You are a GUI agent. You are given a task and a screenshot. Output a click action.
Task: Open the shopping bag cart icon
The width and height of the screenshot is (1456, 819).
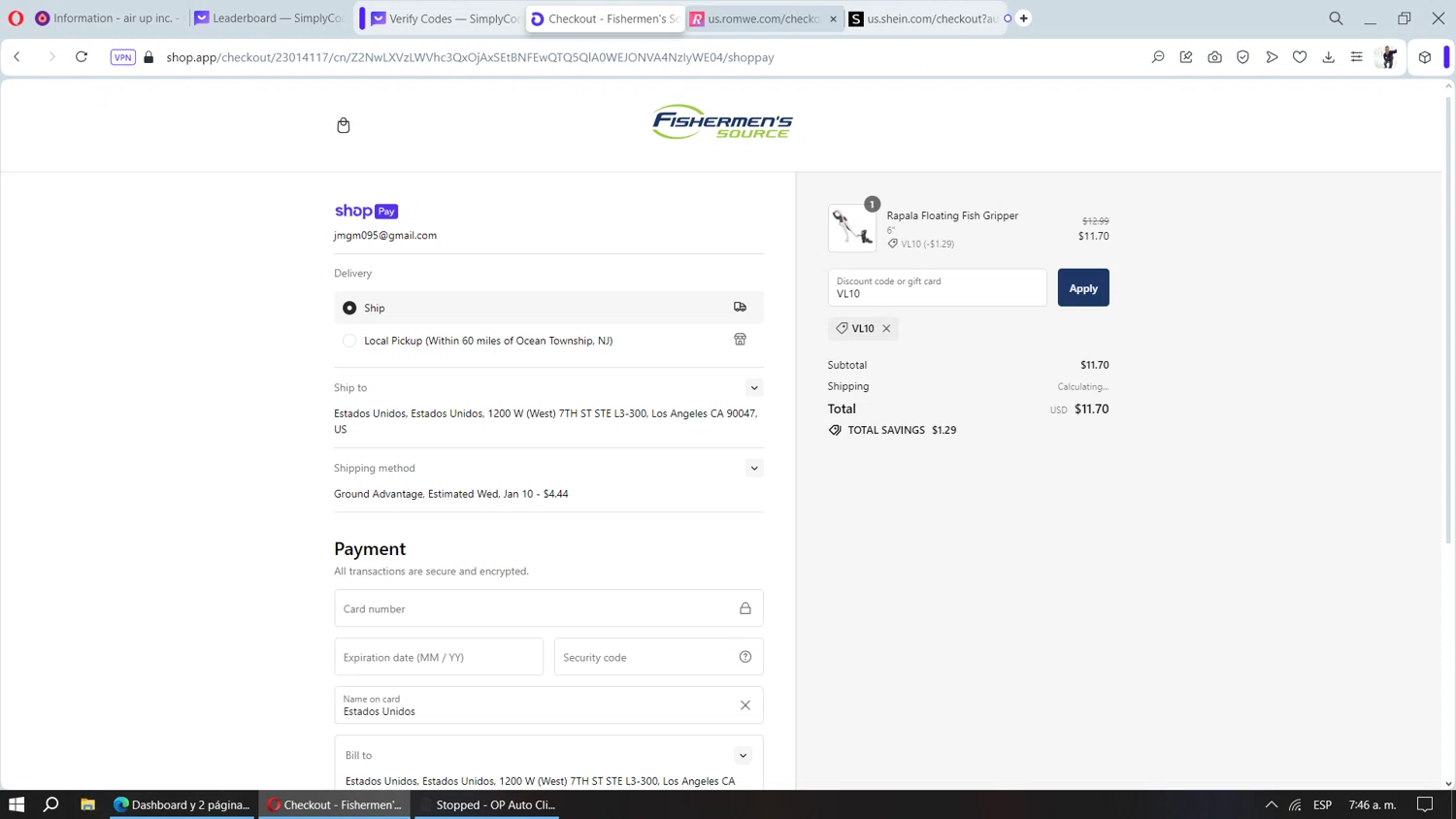(x=344, y=125)
